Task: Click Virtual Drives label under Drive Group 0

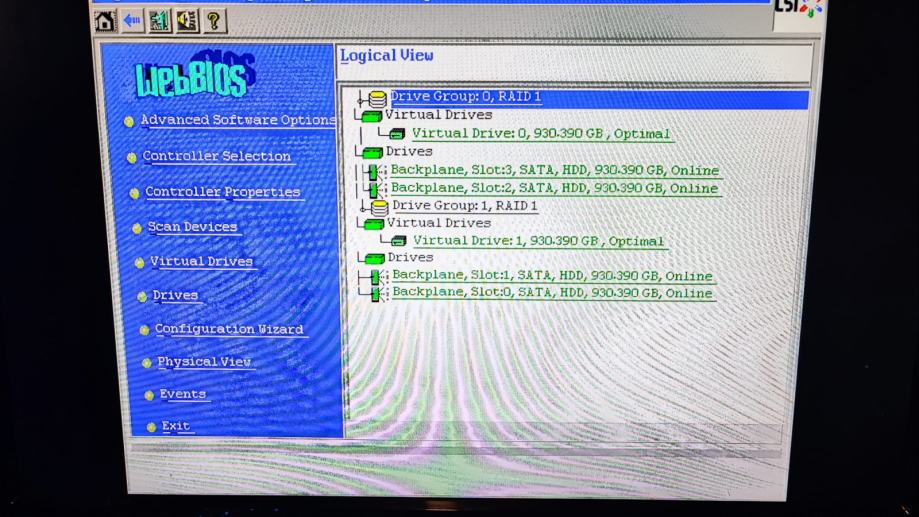Action: pos(438,115)
